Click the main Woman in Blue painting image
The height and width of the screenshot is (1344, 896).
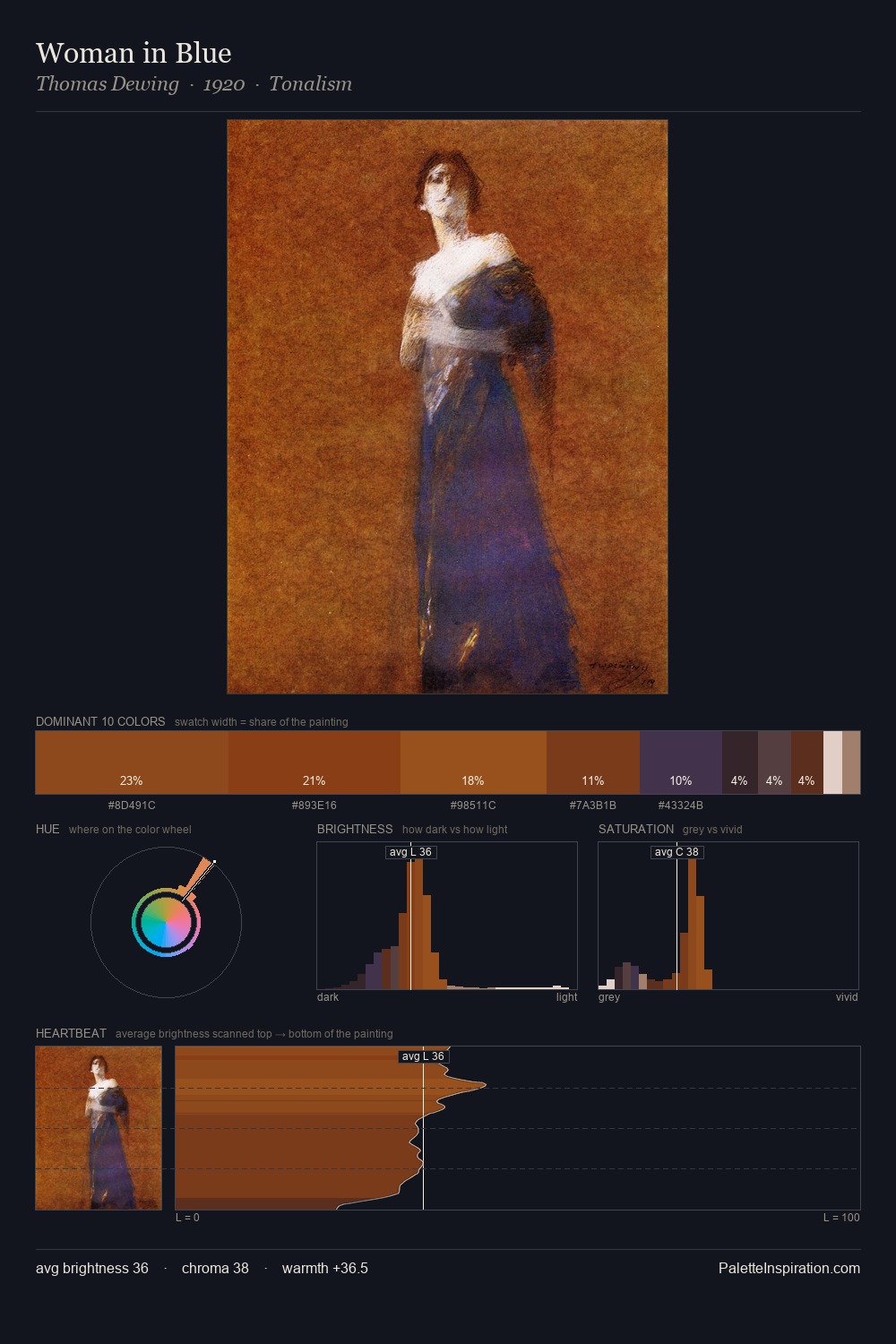(447, 407)
